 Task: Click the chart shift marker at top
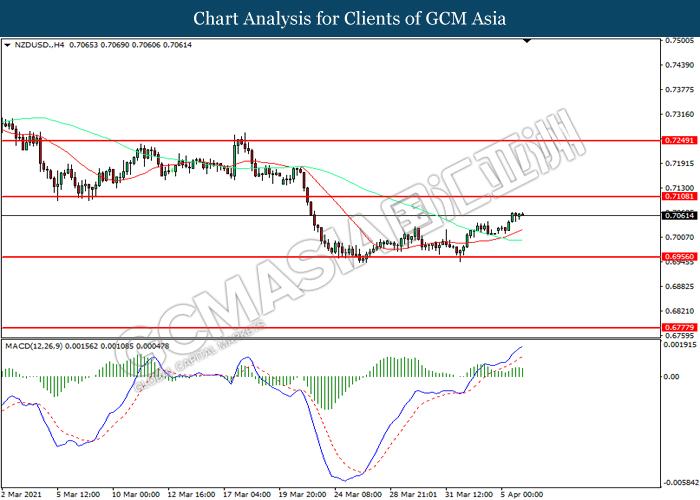coord(527,42)
